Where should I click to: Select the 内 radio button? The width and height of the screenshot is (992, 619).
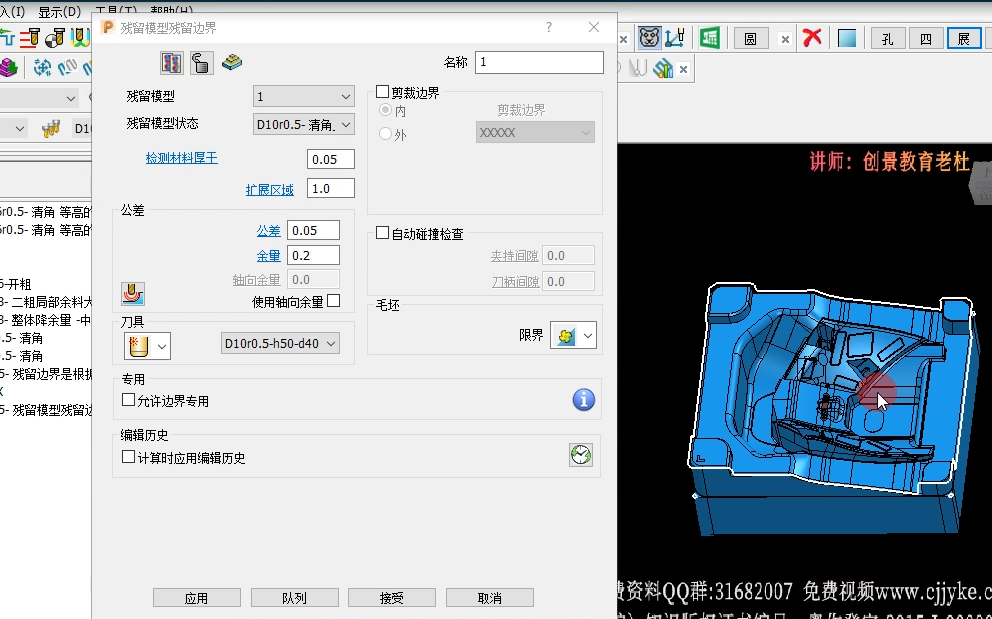point(385,110)
